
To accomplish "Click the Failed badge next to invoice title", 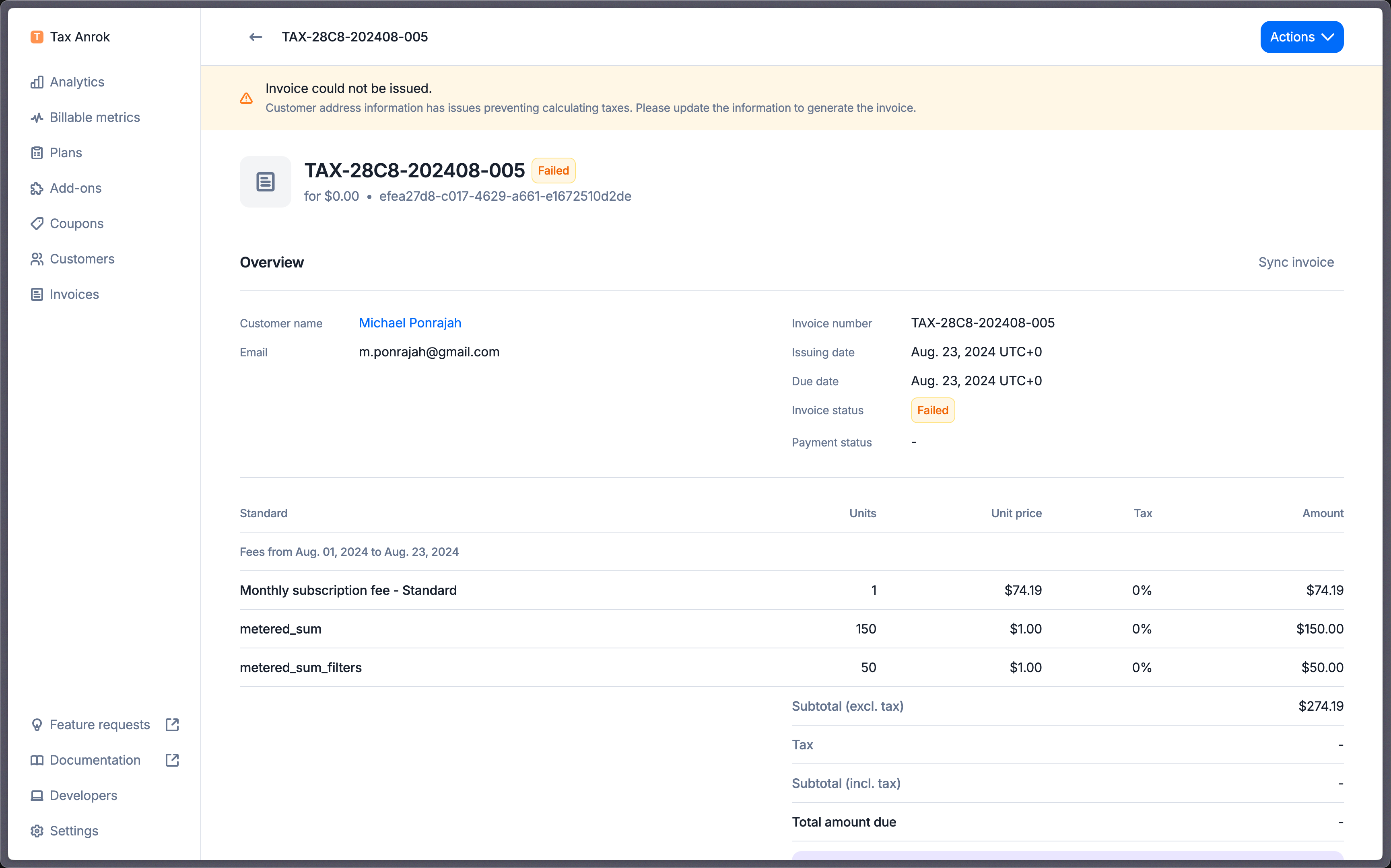I will (553, 171).
